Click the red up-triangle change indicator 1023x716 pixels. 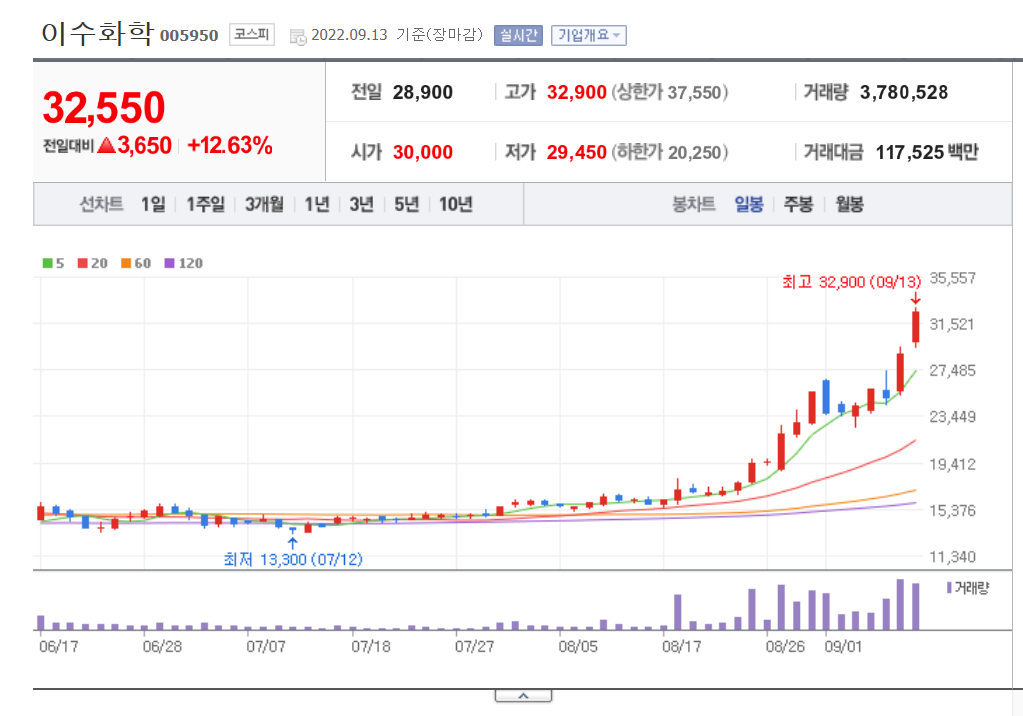(106, 145)
